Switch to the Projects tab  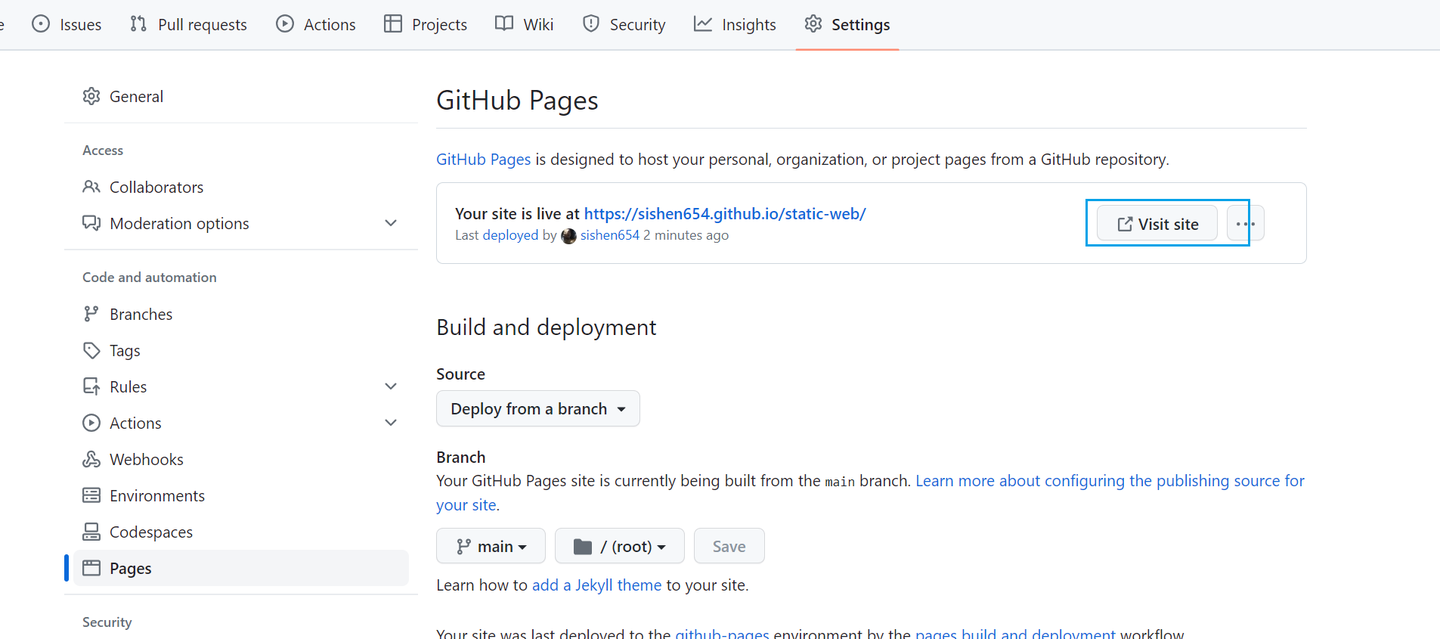pyautogui.click(x=425, y=23)
